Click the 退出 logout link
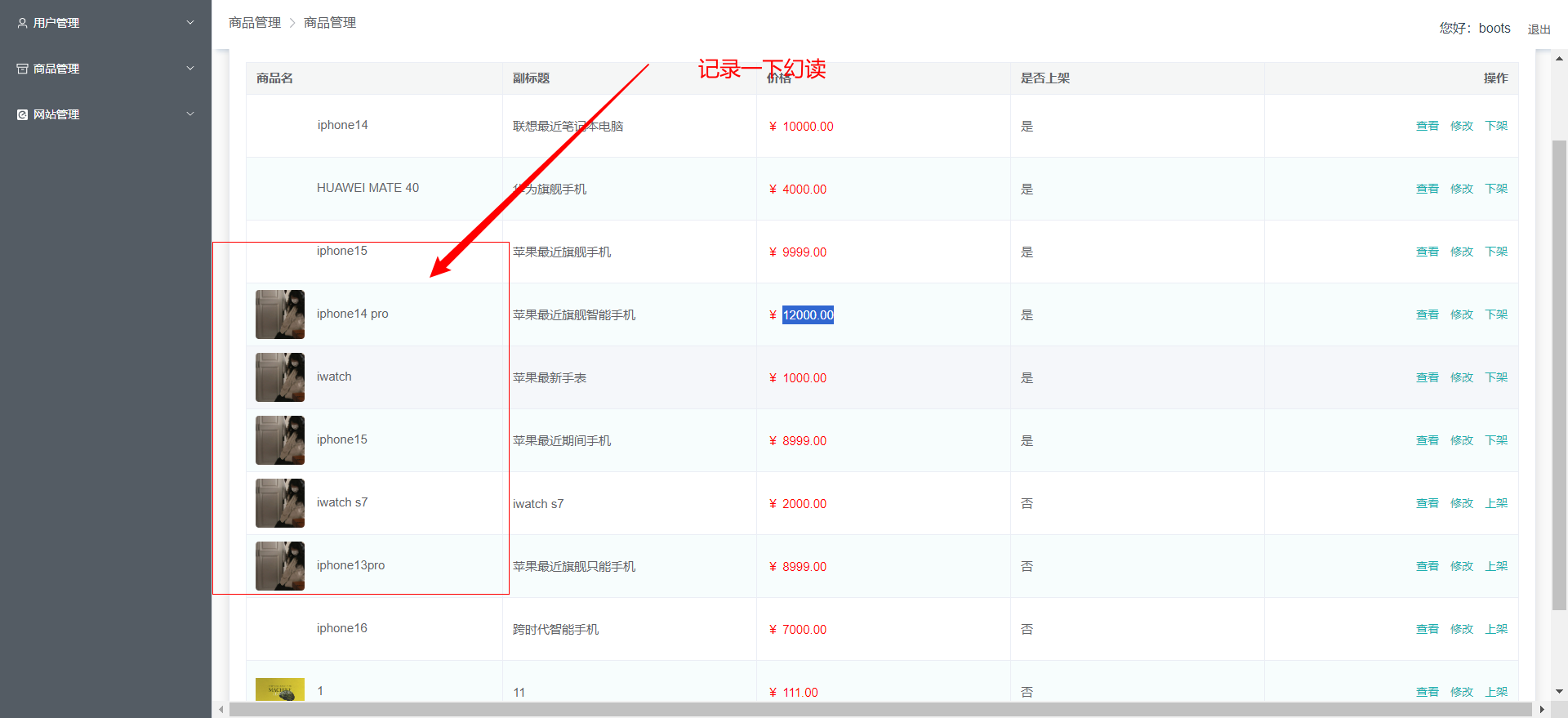This screenshot has height=718, width=1568. pyautogui.click(x=1539, y=29)
